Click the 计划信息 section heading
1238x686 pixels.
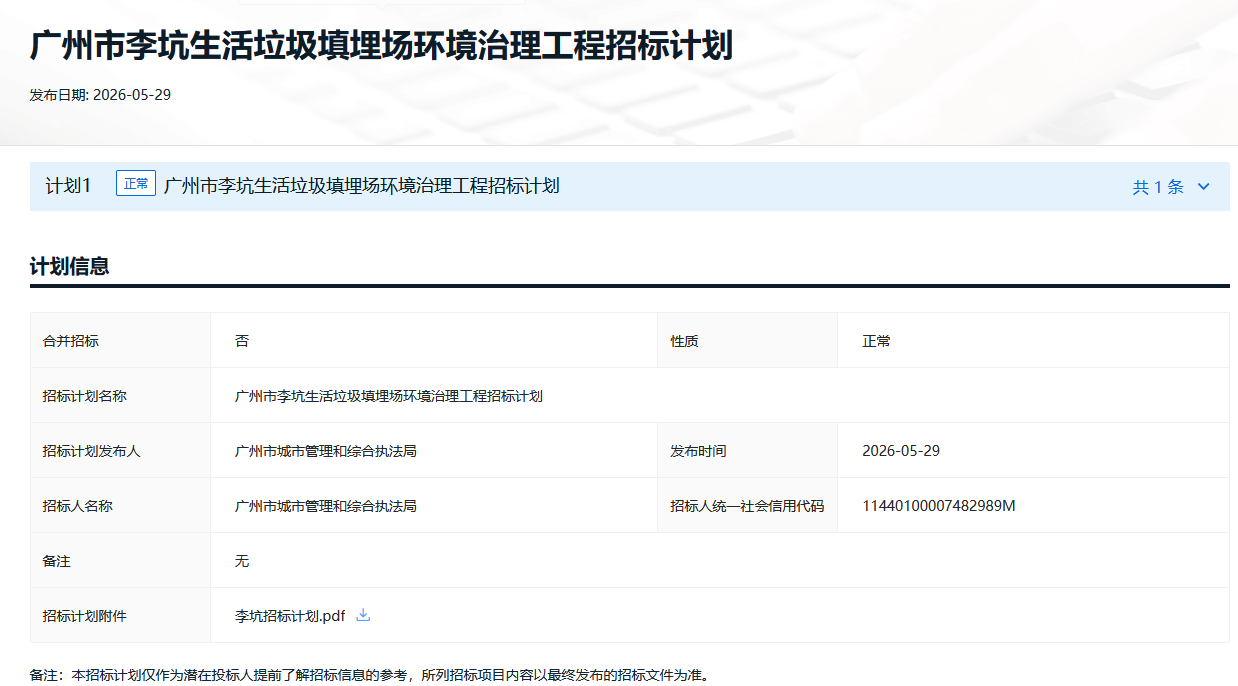70,267
